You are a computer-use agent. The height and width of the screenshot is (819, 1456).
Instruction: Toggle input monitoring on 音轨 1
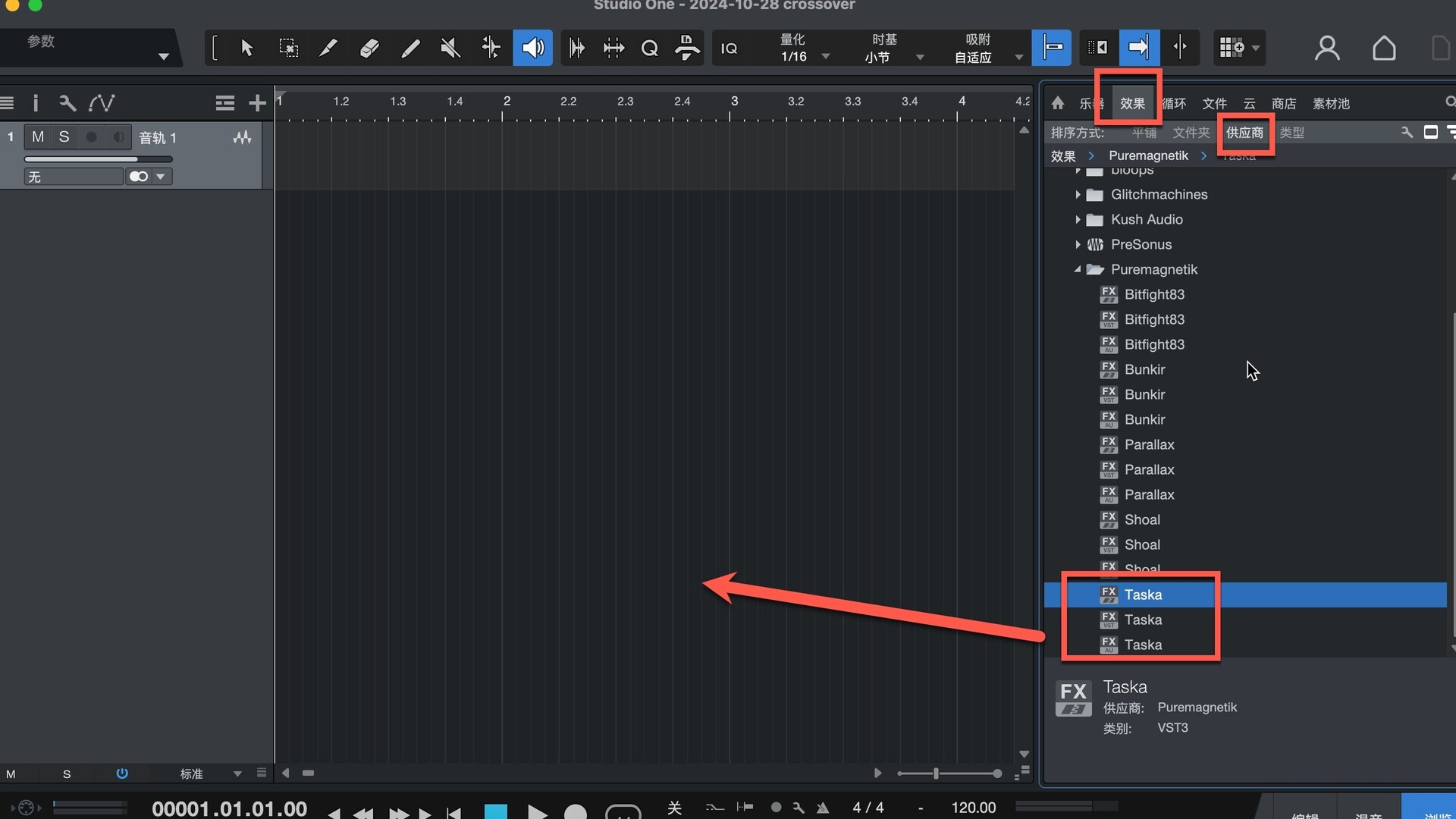118,136
